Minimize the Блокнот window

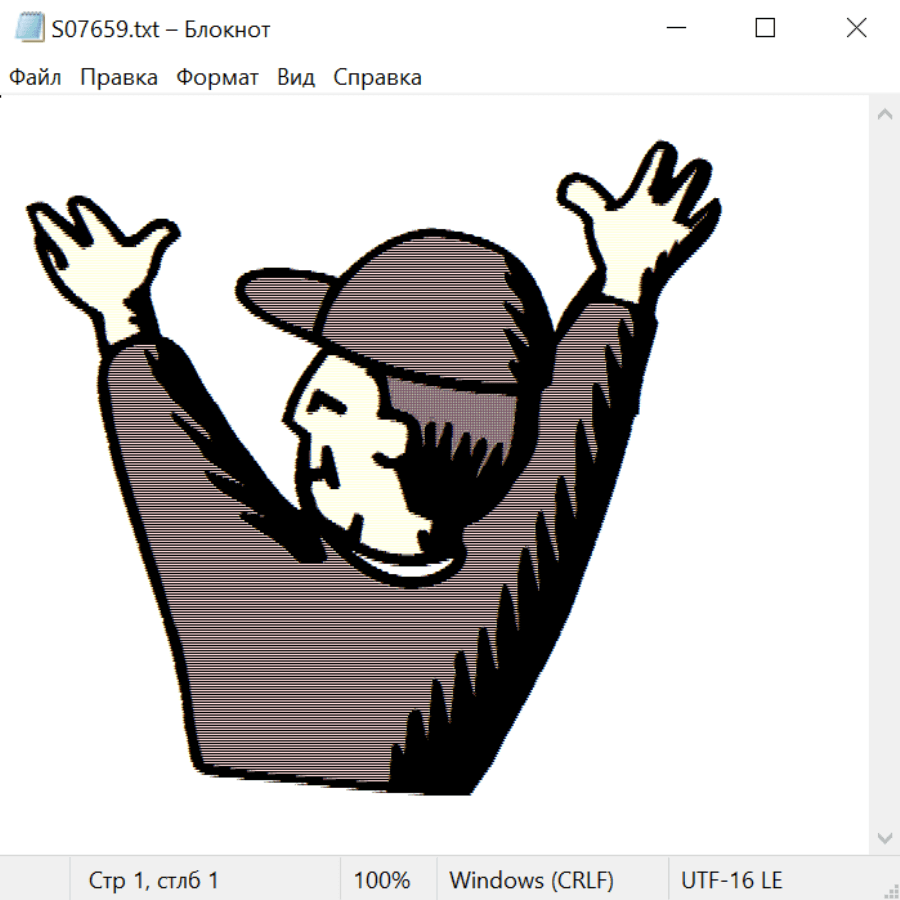675,29
